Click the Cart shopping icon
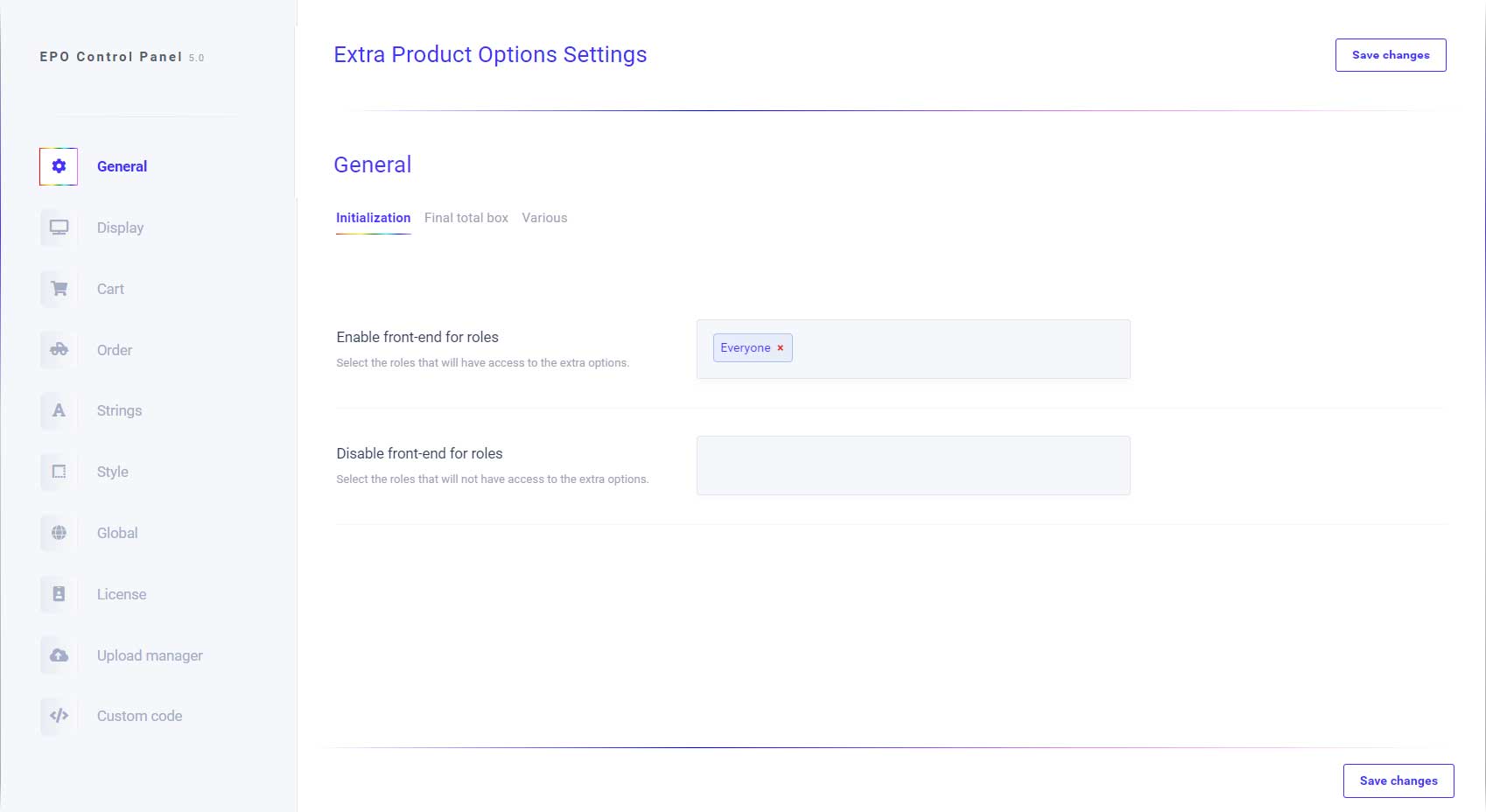Image resolution: width=1486 pixels, height=812 pixels. (58, 289)
